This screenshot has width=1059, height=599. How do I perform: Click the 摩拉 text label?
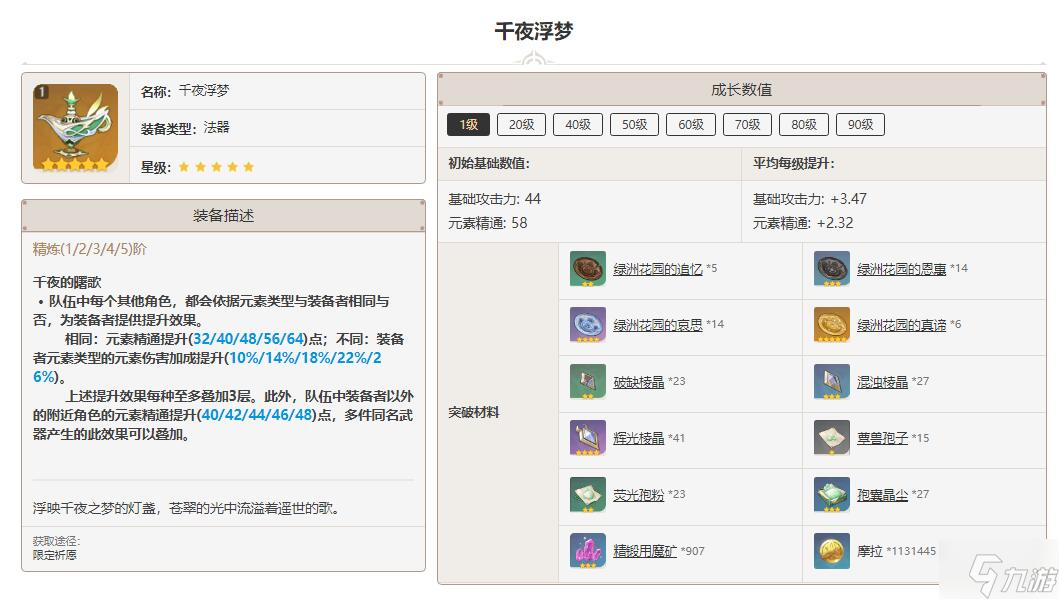coord(870,550)
